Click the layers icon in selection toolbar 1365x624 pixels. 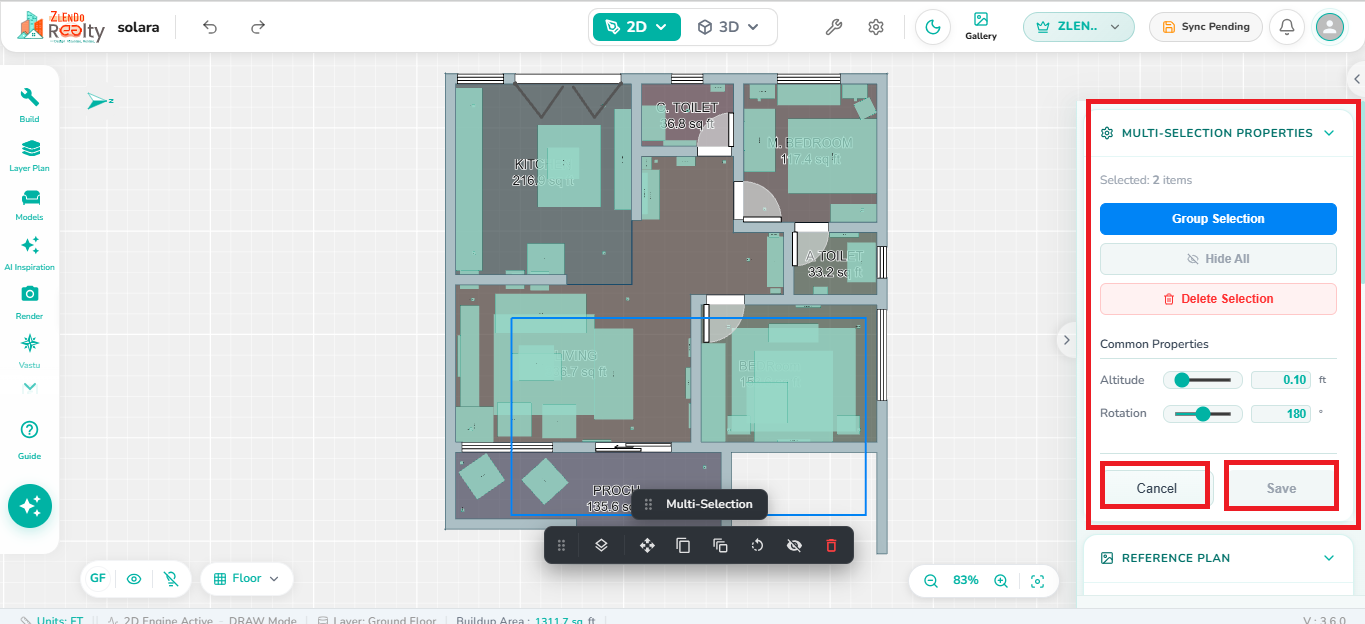click(601, 545)
